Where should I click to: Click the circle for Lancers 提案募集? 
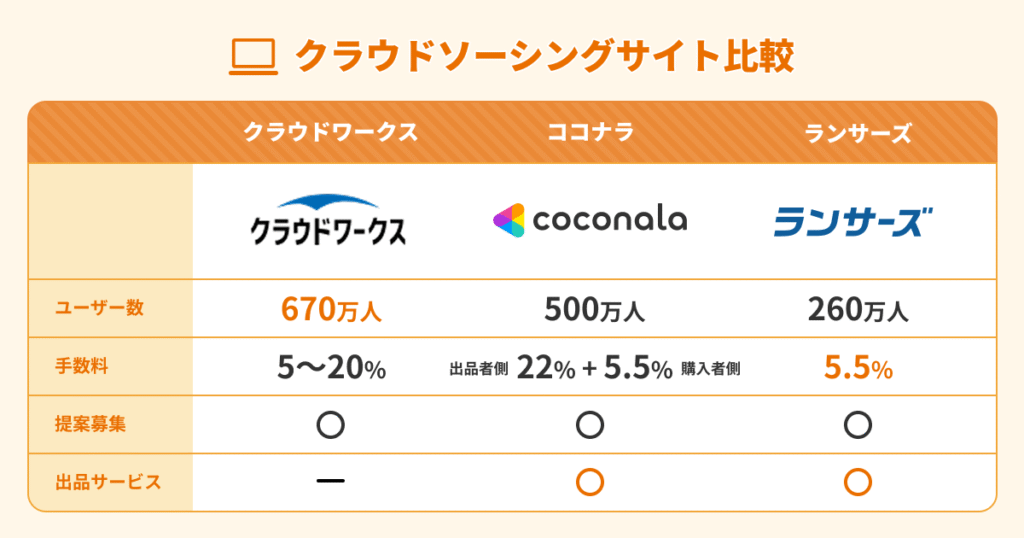pyautogui.click(x=857, y=425)
